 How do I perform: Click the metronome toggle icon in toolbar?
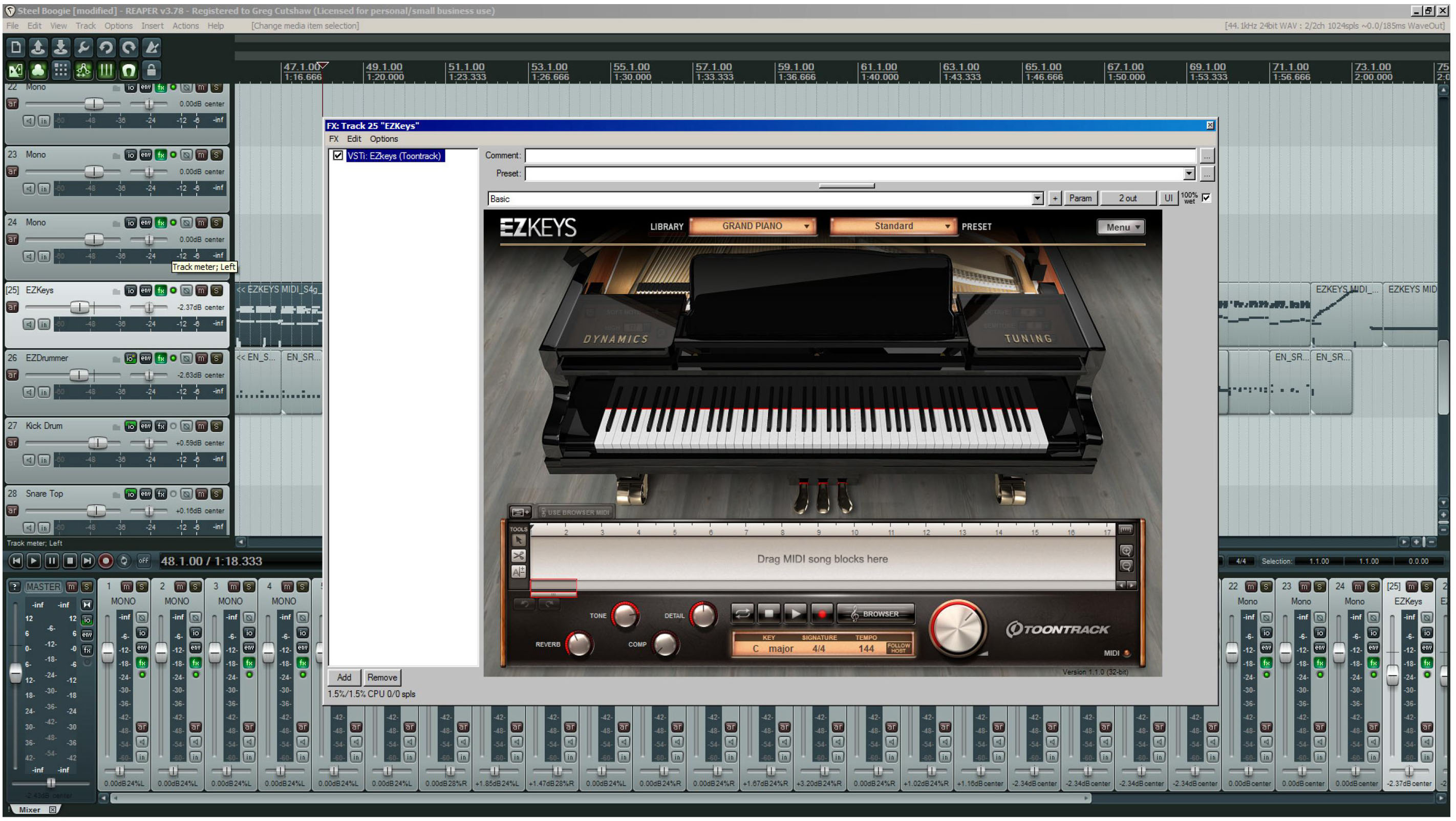click(152, 48)
